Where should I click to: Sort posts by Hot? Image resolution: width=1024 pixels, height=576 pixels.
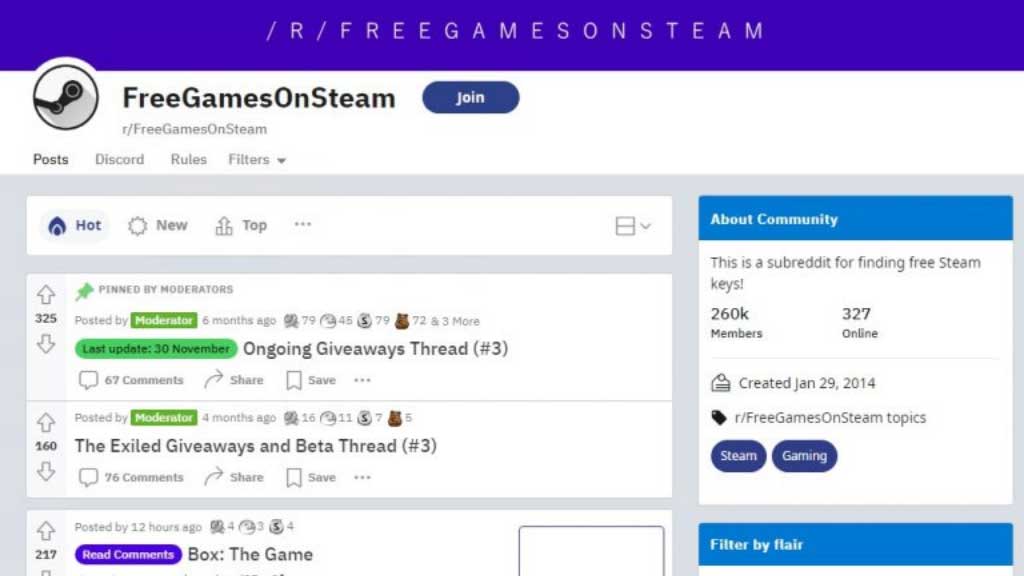74,225
